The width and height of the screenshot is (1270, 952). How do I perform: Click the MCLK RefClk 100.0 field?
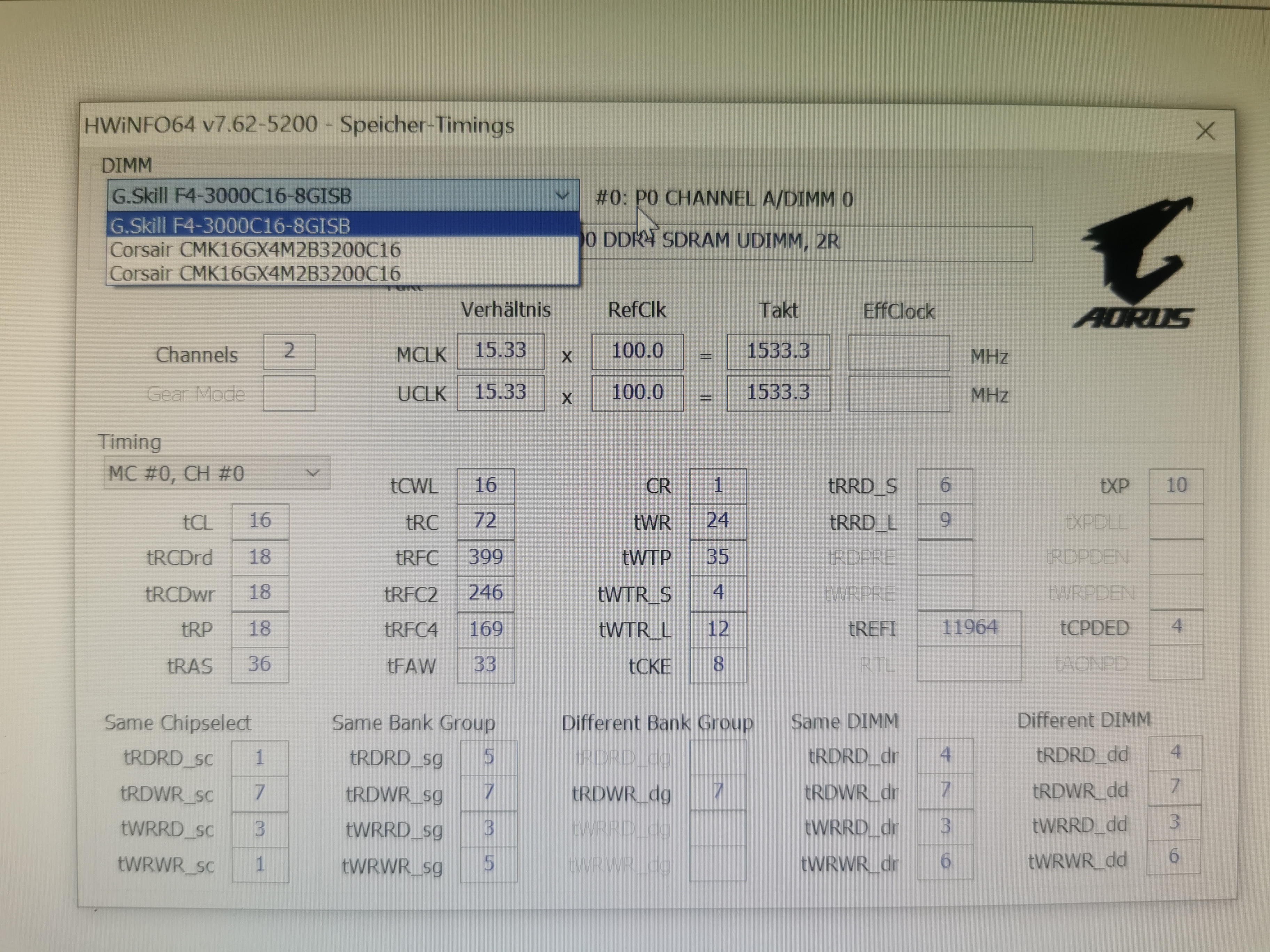coord(637,351)
